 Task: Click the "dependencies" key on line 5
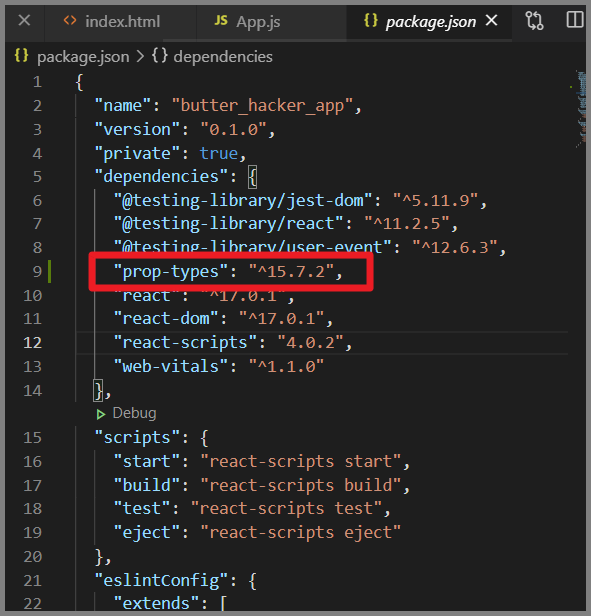pos(162,177)
